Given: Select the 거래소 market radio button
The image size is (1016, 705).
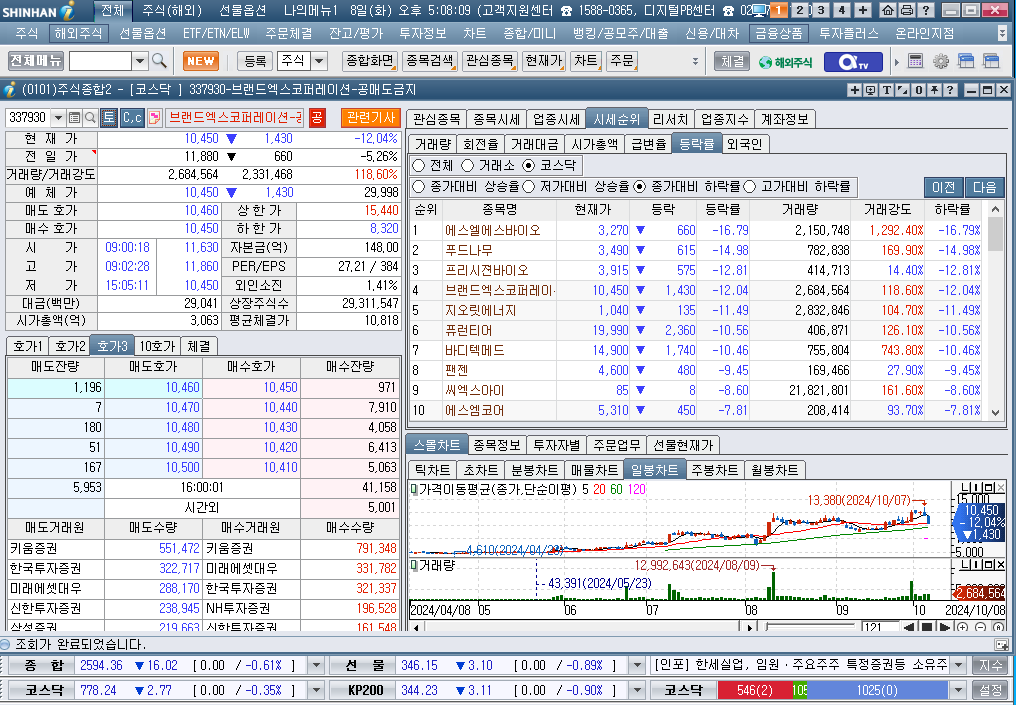Looking at the screenshot, I should click(x=467, y=165).
